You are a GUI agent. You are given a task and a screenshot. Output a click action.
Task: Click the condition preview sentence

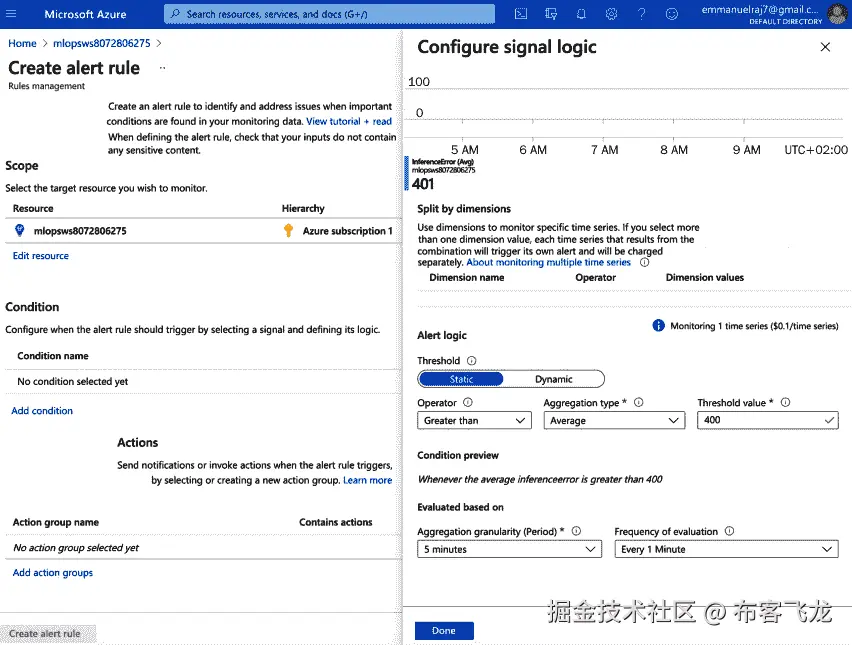click(540, 479)
